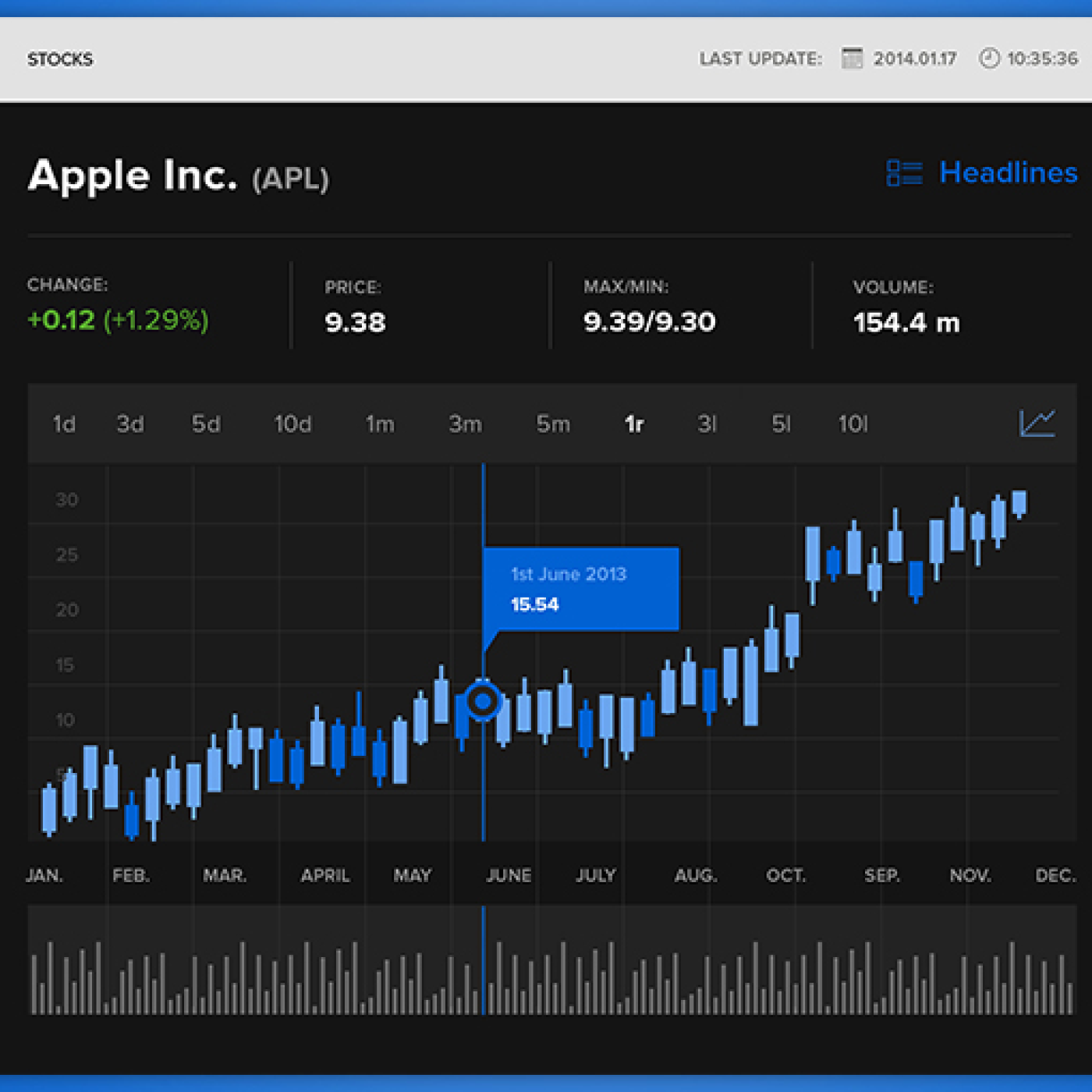Click the 9.39/9.30 max/min value
Image resolution: width=1092 pixels, height=1092 pixels.
649,322
